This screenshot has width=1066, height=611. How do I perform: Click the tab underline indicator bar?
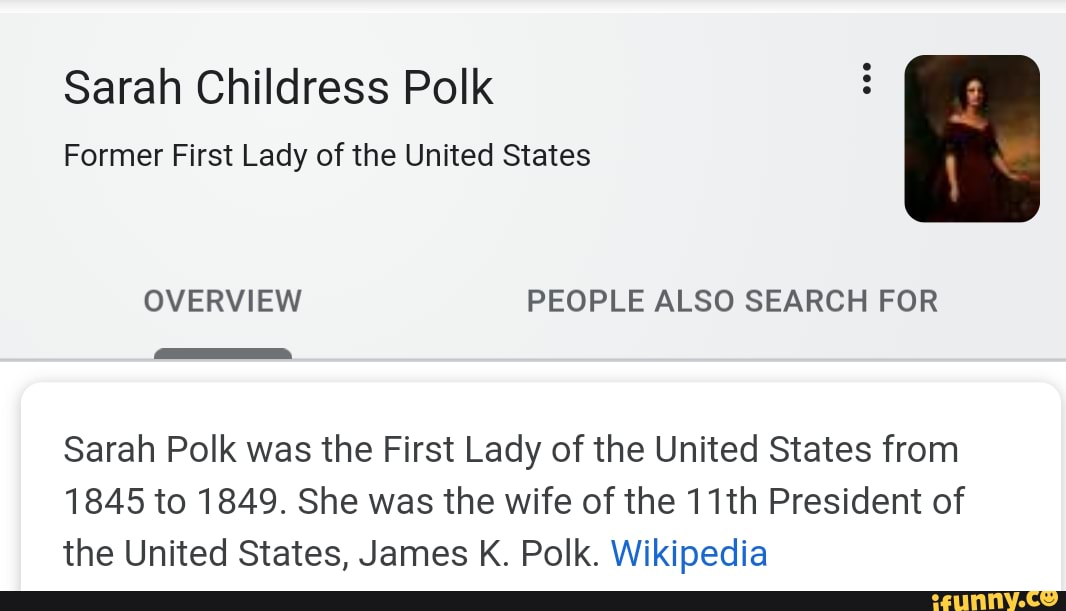(222, 355)
